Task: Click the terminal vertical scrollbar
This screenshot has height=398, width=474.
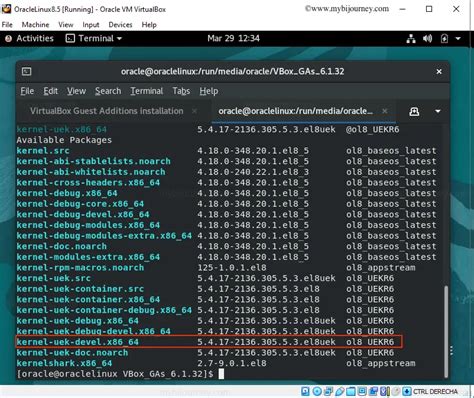Action: tap(446, 332)
